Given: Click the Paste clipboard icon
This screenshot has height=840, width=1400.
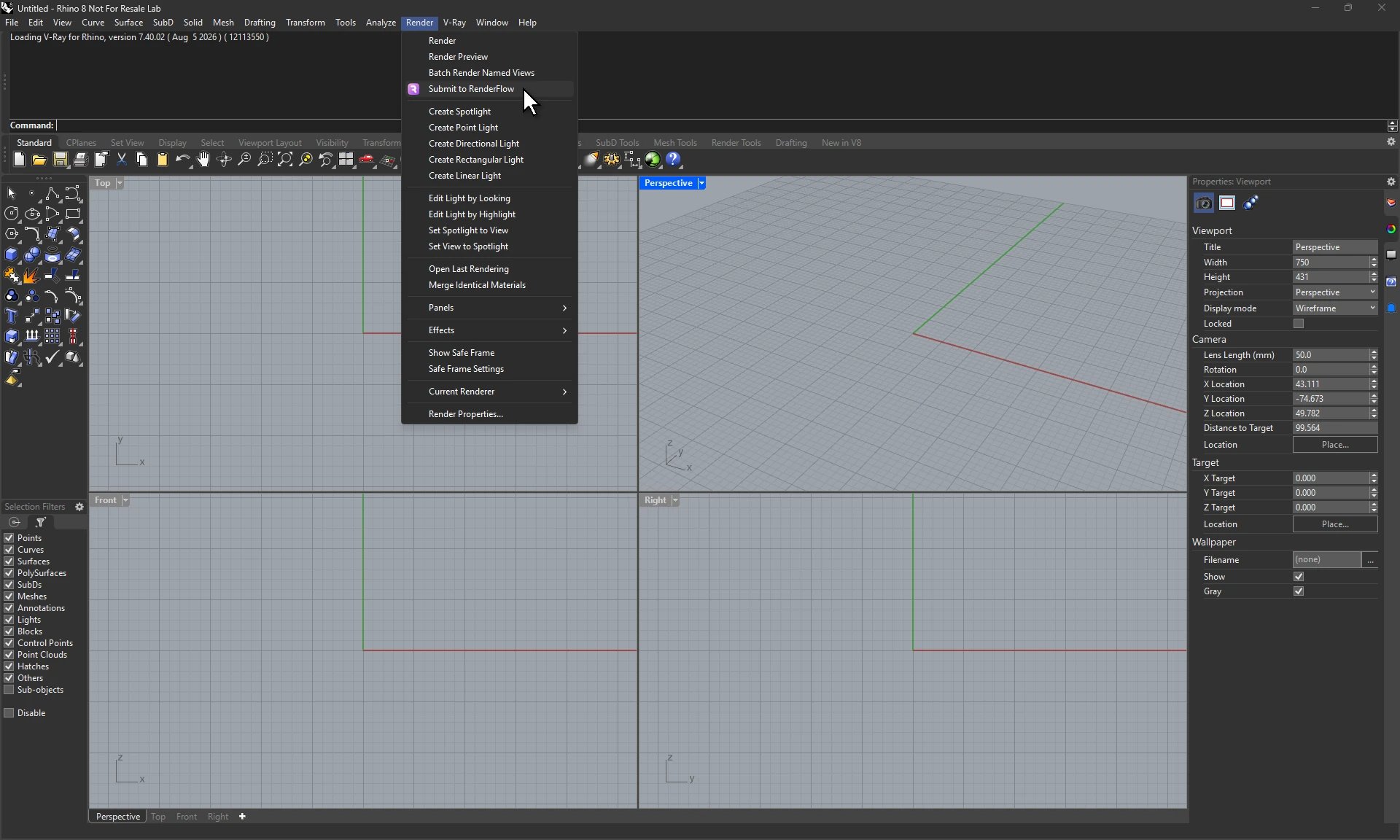Looking at the screenshot, I should pyautogui.click(x=163, y=160).
